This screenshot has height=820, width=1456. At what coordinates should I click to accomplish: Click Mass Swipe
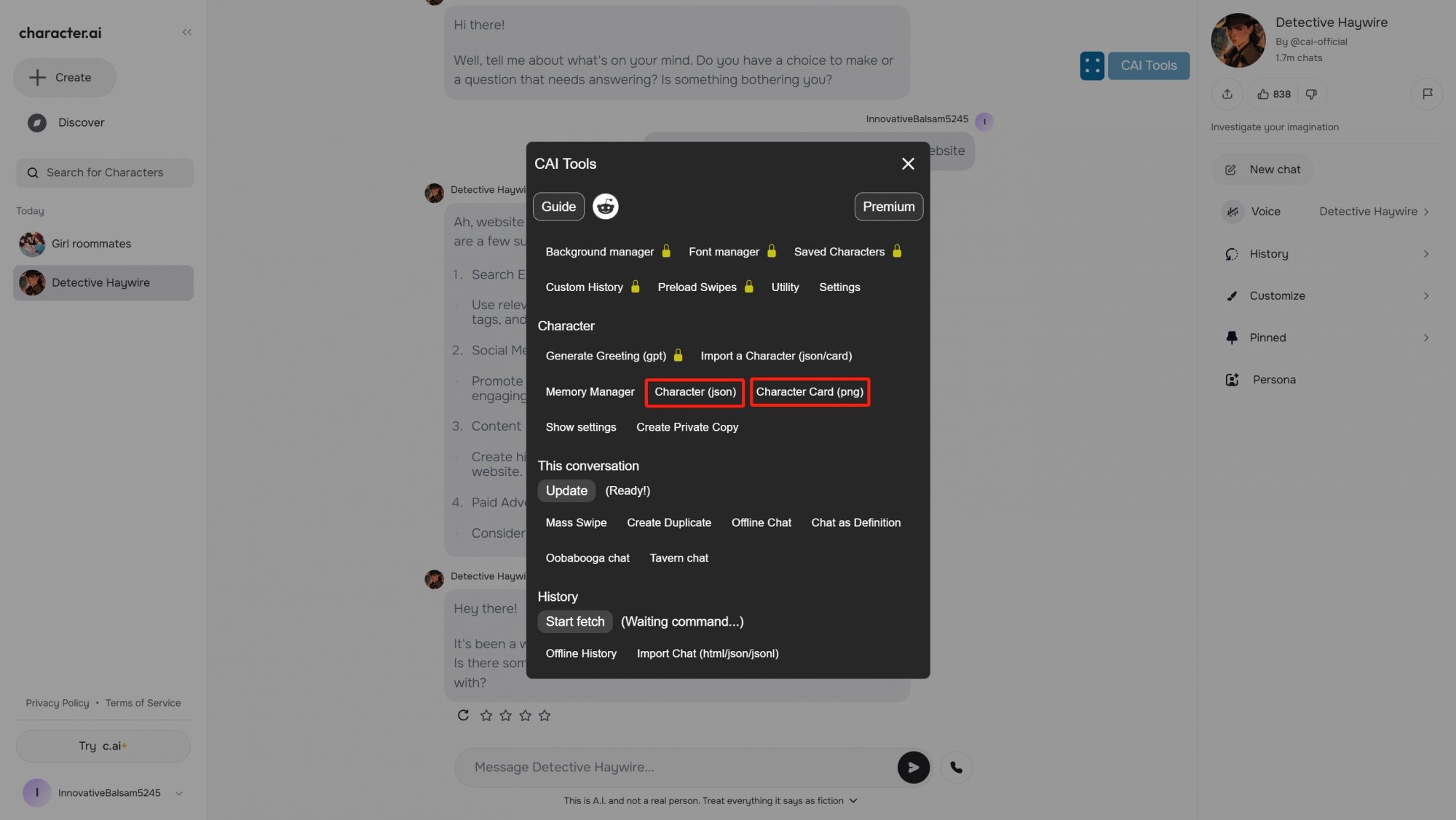point(576,522)
